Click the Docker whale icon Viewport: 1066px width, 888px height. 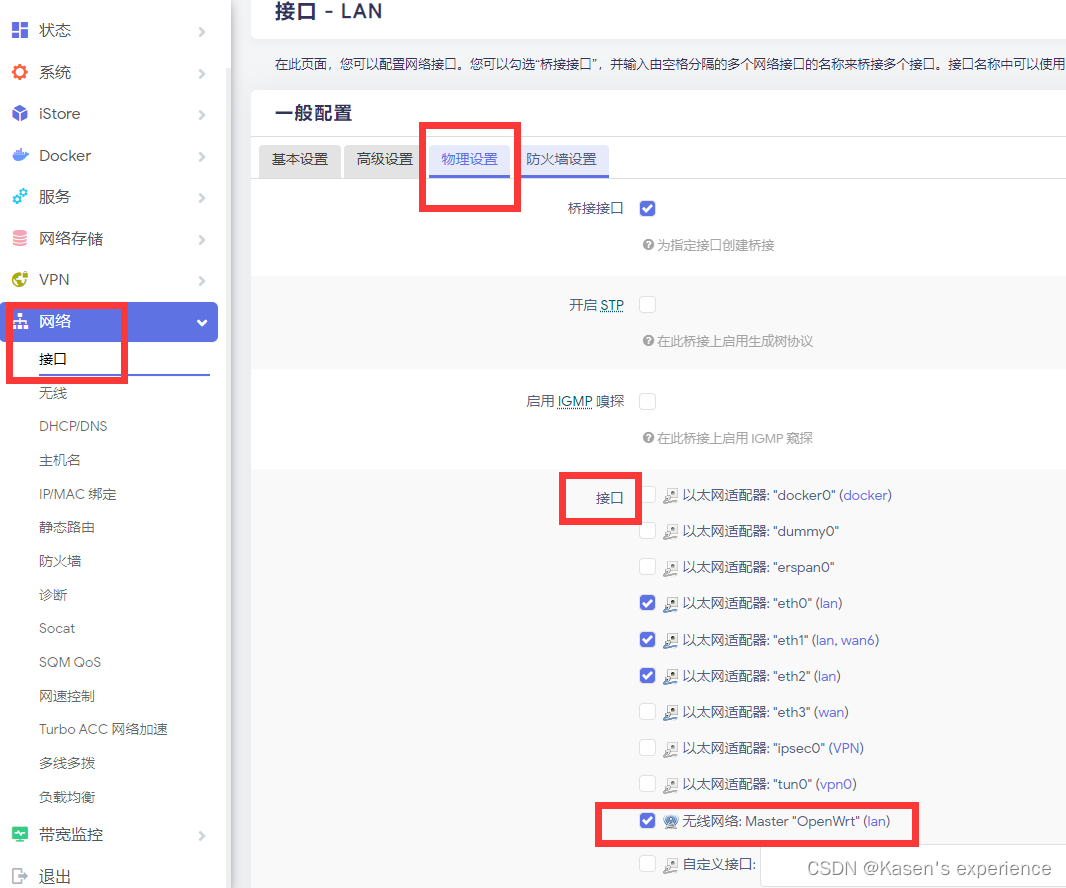pyautogui.click(x=20, y=155)
